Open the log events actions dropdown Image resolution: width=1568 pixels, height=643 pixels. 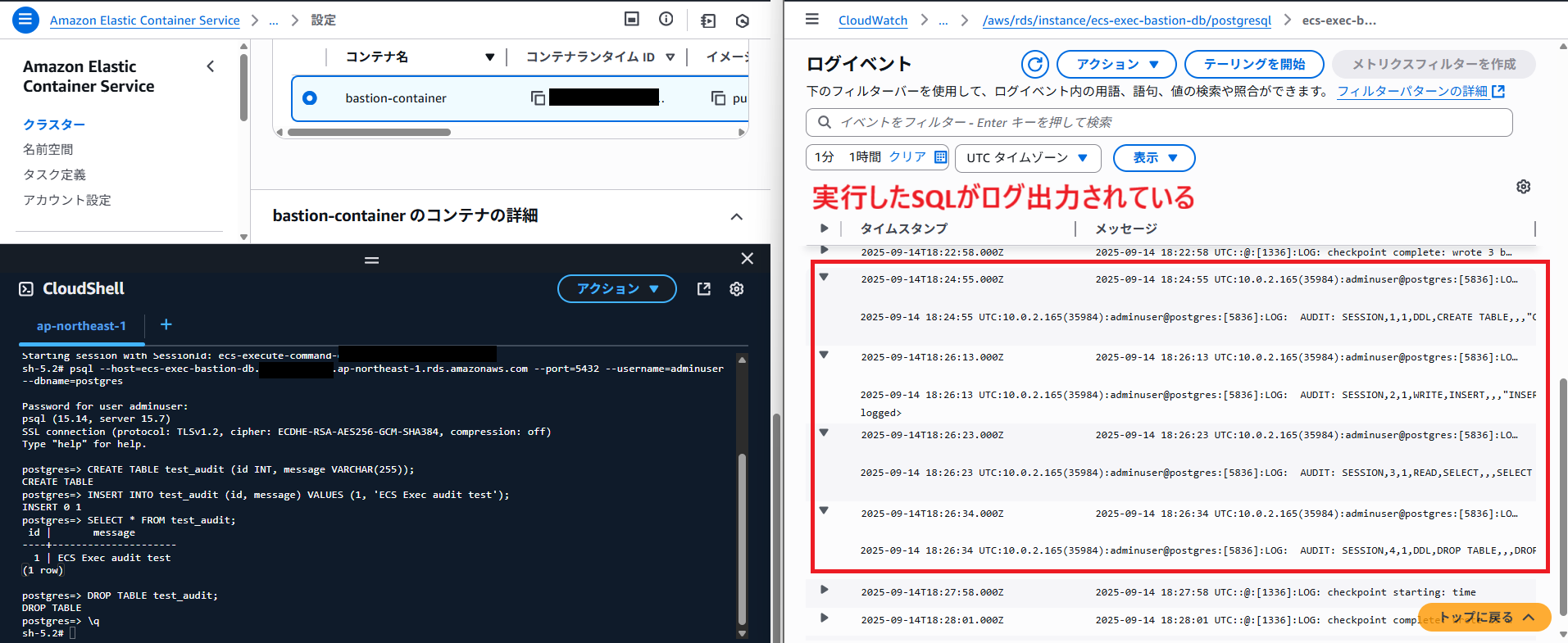(1116, 64)
